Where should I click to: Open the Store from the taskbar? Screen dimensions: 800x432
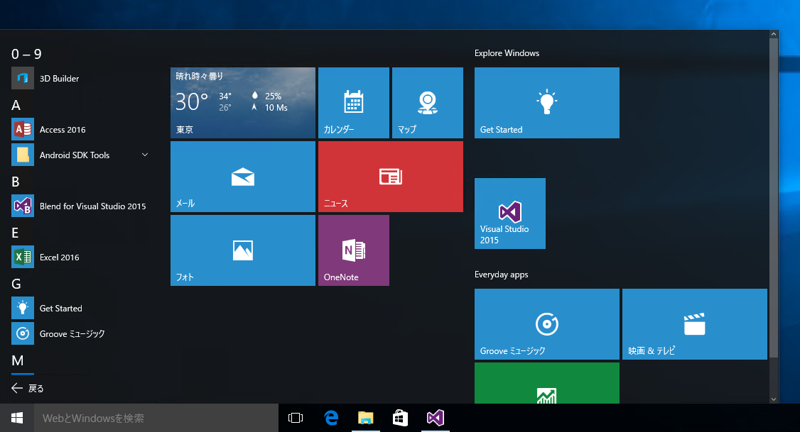[401, 418]
